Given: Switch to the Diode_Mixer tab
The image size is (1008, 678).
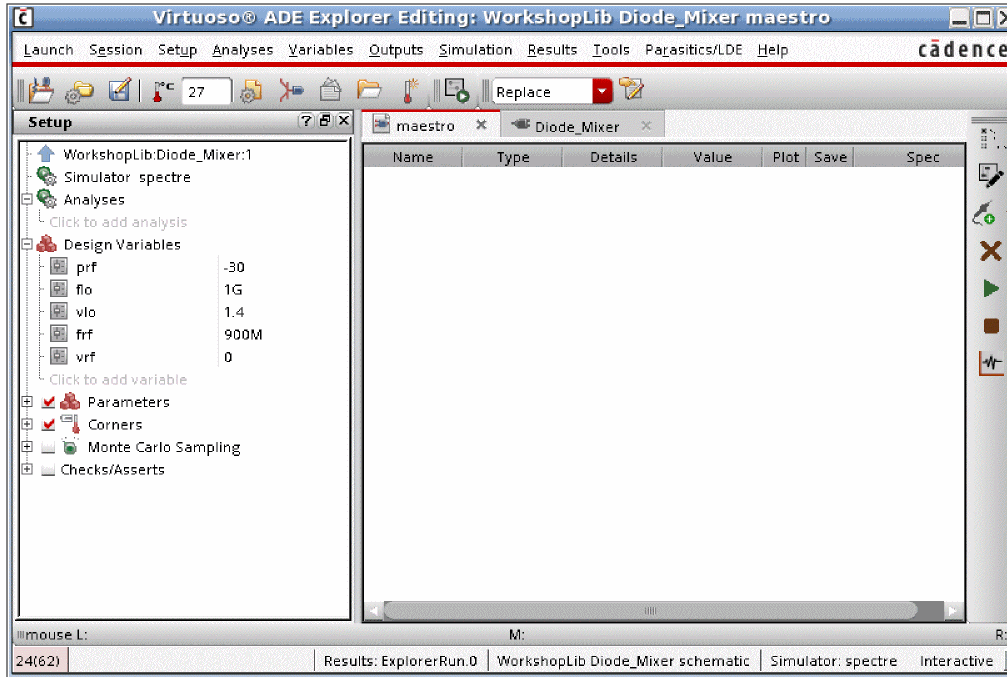Looking at the screenshot, I should pyautogui.click(x=576, y=126).
